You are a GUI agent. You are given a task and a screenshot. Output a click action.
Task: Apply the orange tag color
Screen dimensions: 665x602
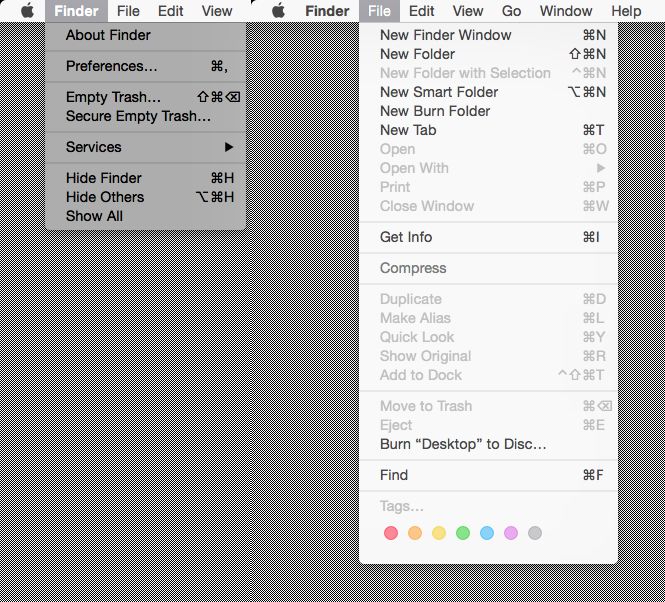pyautogui.click(x=415, y=533)
